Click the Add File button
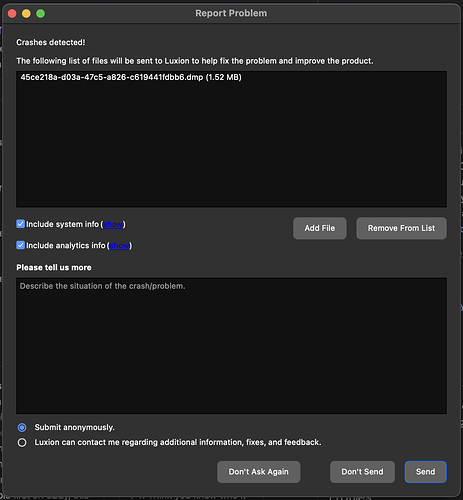 [x=320, y=228]
